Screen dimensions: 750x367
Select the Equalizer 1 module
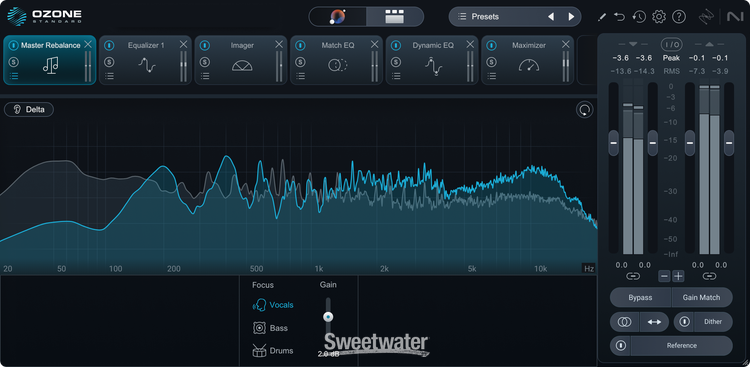point(146,60)
